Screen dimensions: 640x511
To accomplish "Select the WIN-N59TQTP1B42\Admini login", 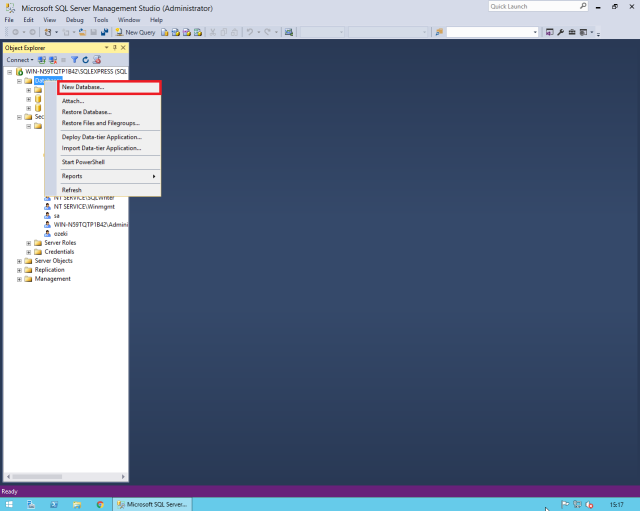I will (x=91, y=225).
